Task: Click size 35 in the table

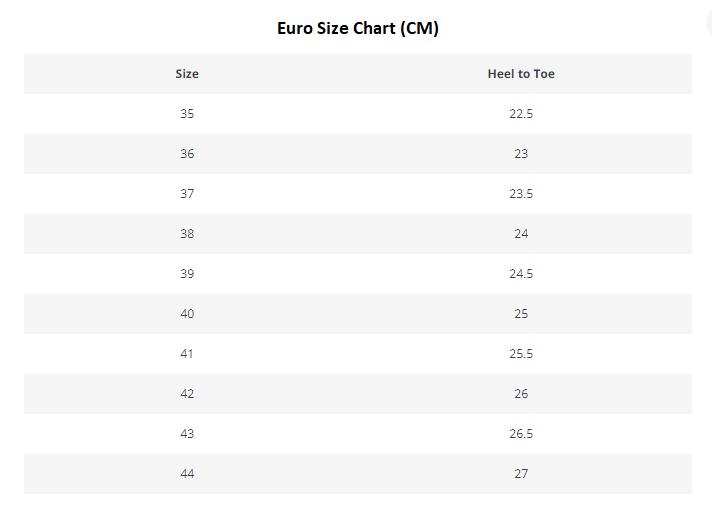Action: tap(187, 114)
